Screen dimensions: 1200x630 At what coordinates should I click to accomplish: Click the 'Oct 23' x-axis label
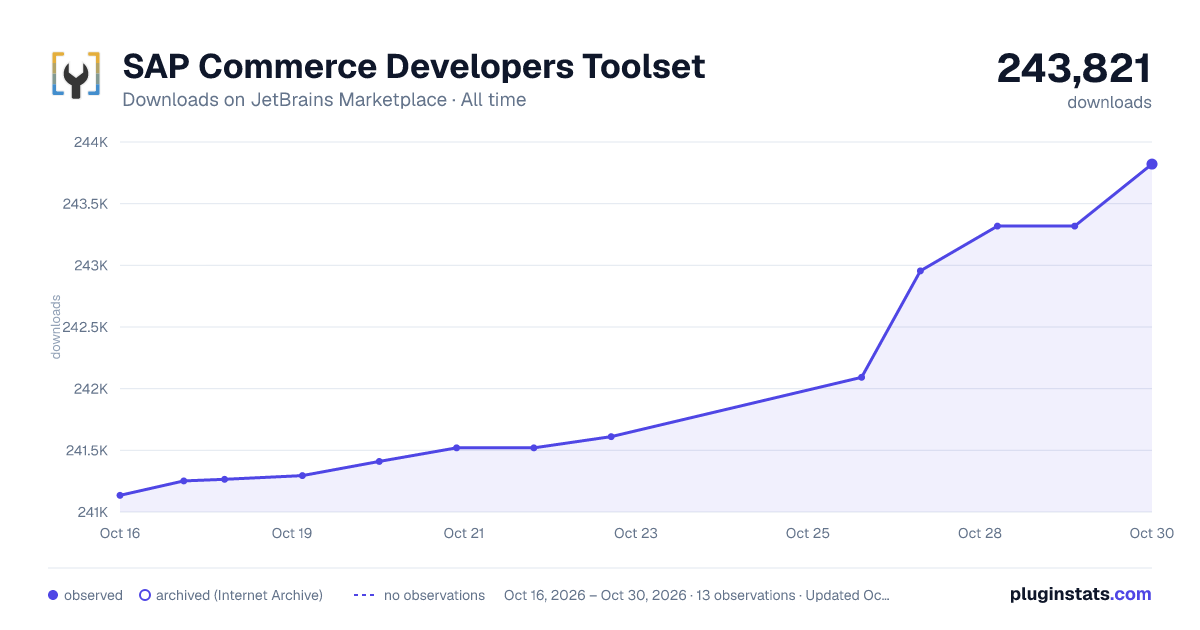click(636, 533)
